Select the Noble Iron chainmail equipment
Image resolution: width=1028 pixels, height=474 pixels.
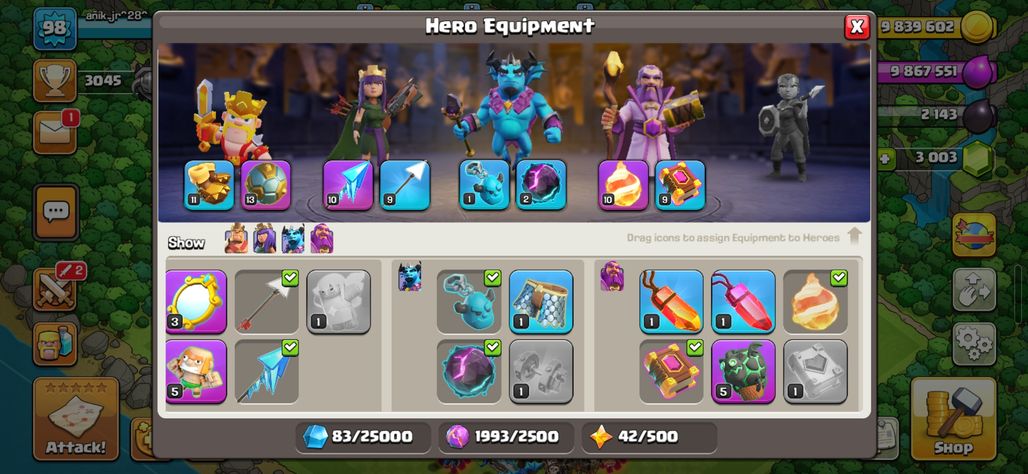(x=541, y=302)
